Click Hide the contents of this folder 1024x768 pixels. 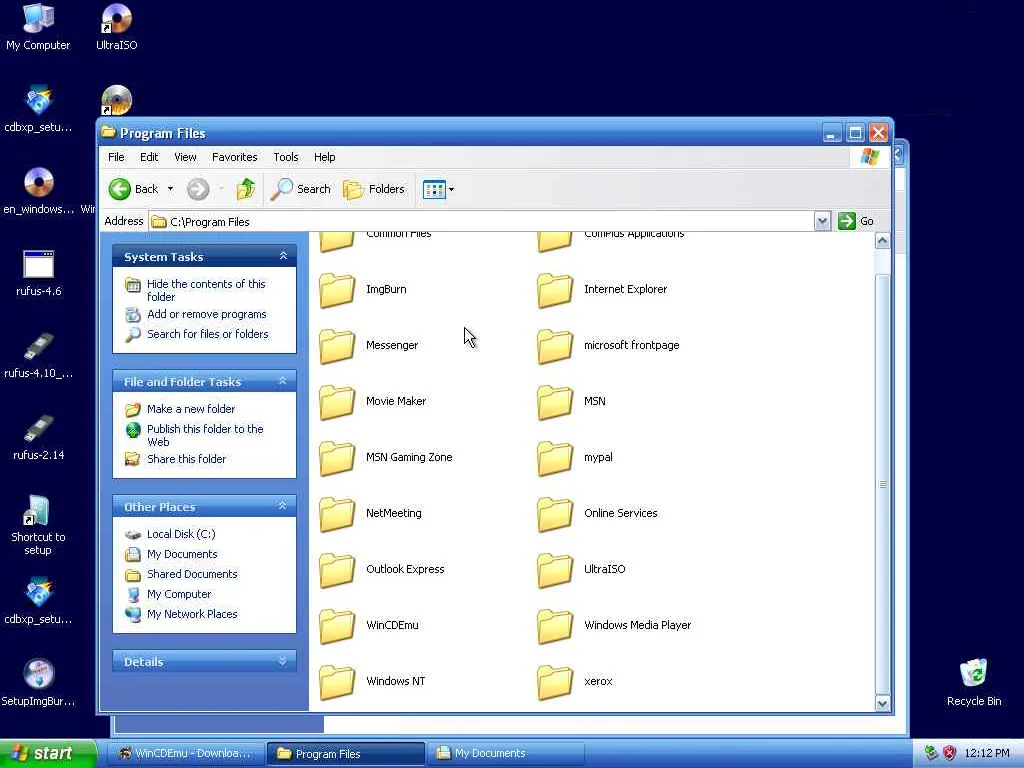click(x=206, y=290)
